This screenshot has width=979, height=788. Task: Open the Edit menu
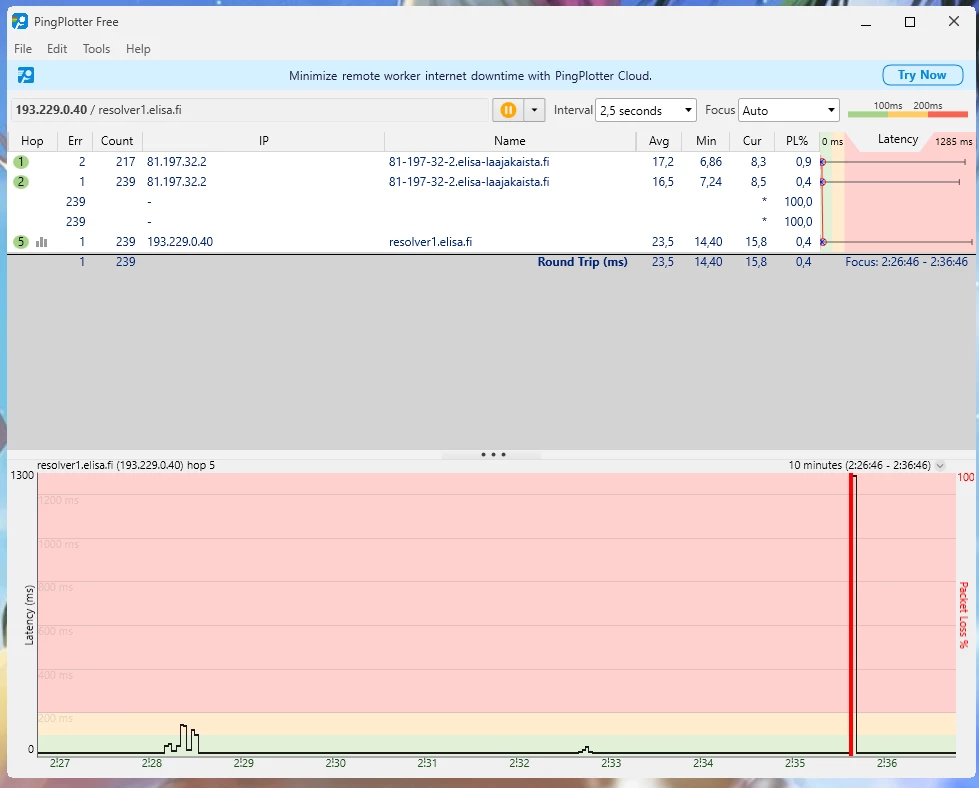pos(57,49)
